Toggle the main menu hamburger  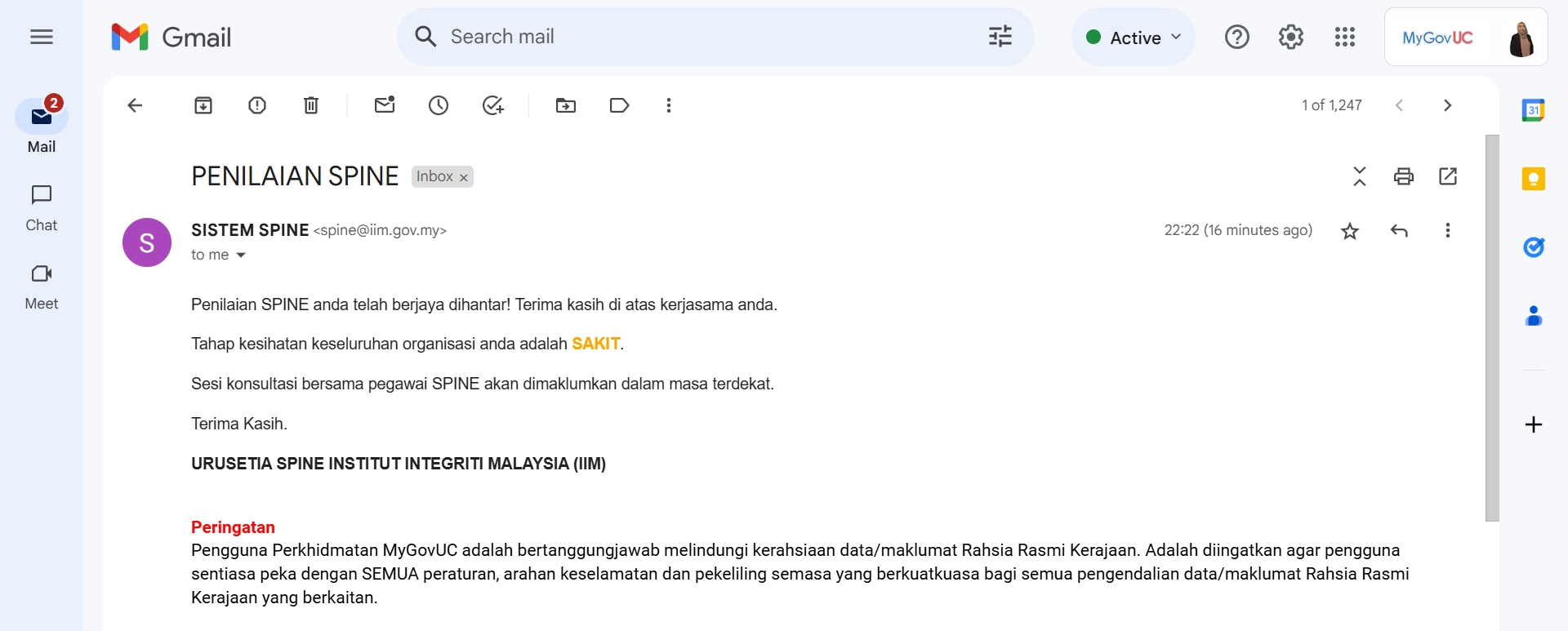pos(42,37)
